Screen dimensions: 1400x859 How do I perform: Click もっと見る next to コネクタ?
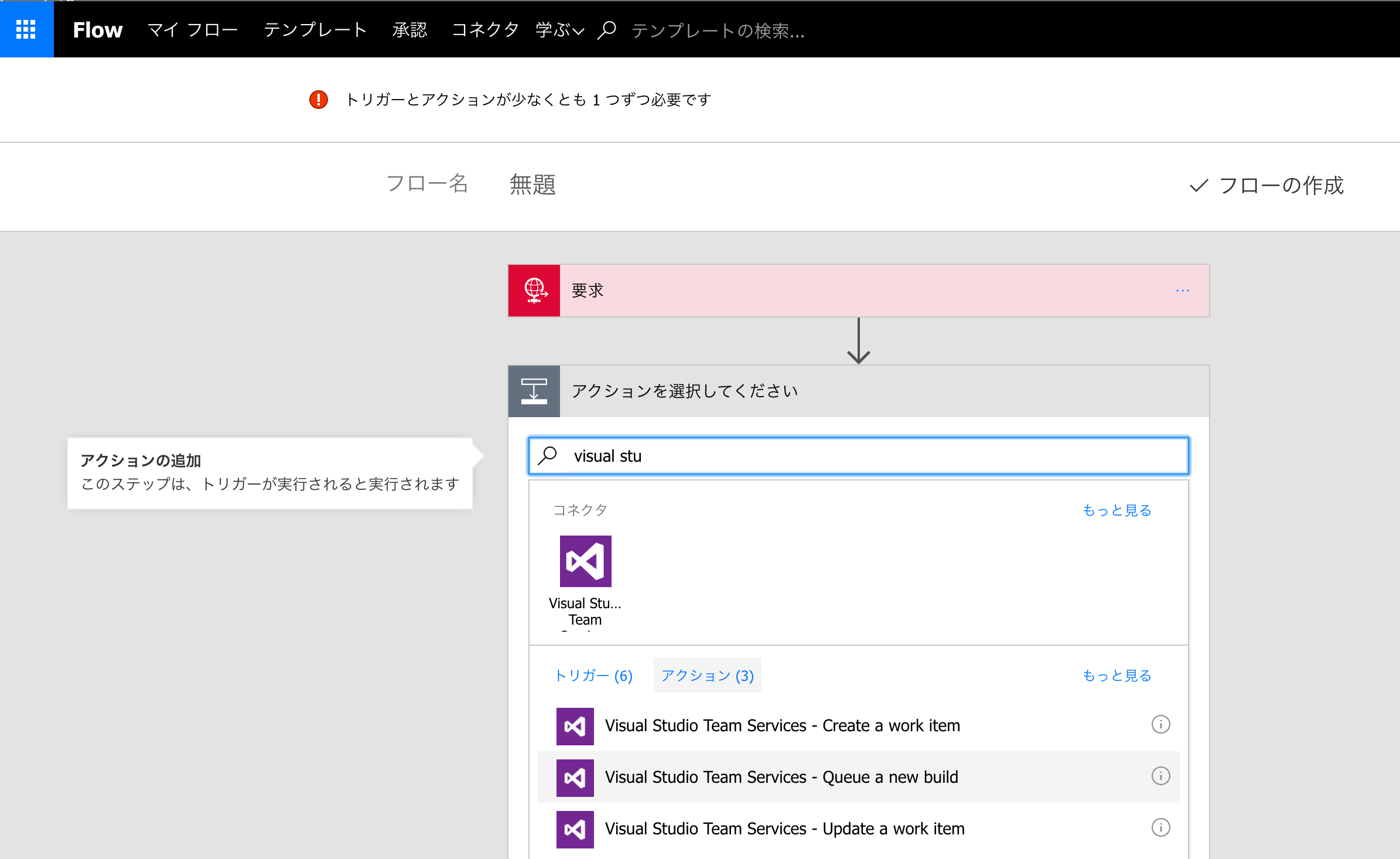pos(1117,510)
